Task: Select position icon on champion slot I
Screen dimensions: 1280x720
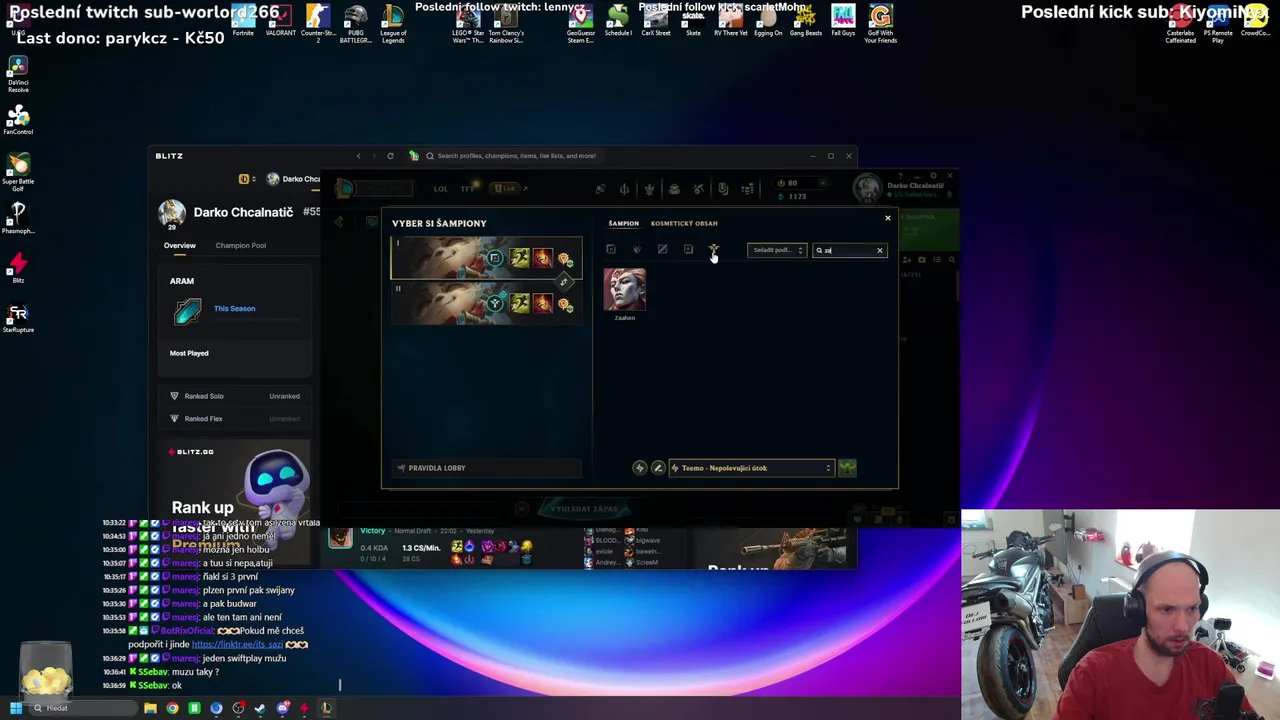Action: pyautogui.click(x=494, y=259)
